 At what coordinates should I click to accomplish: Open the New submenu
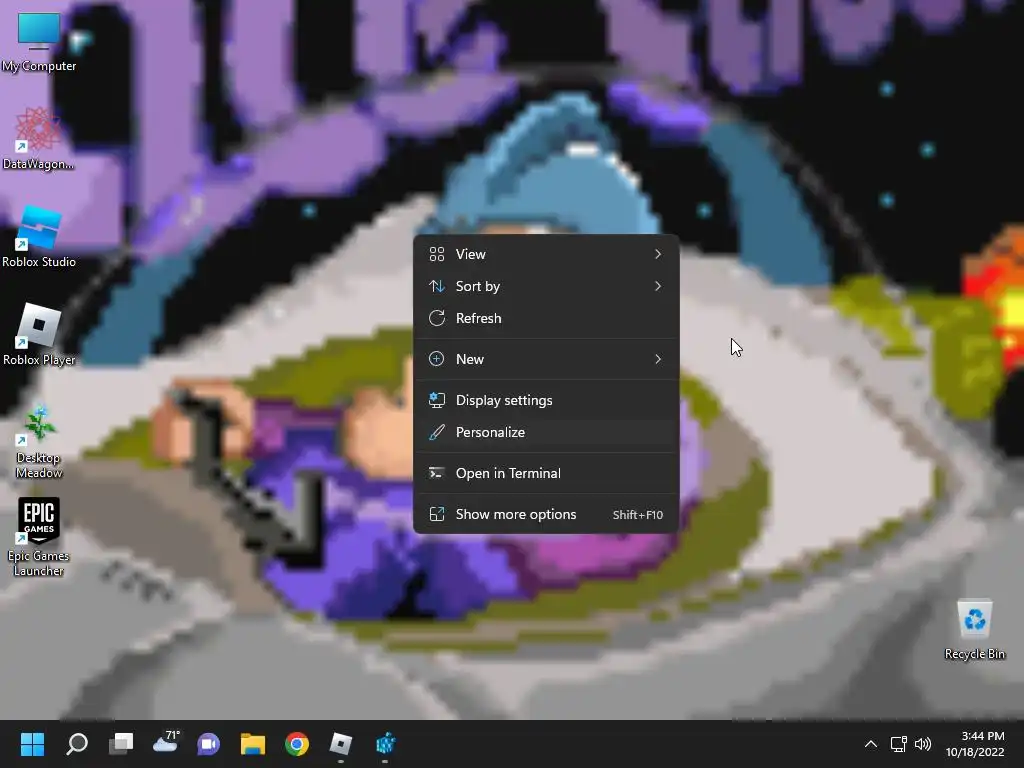(x=546, y=359)
